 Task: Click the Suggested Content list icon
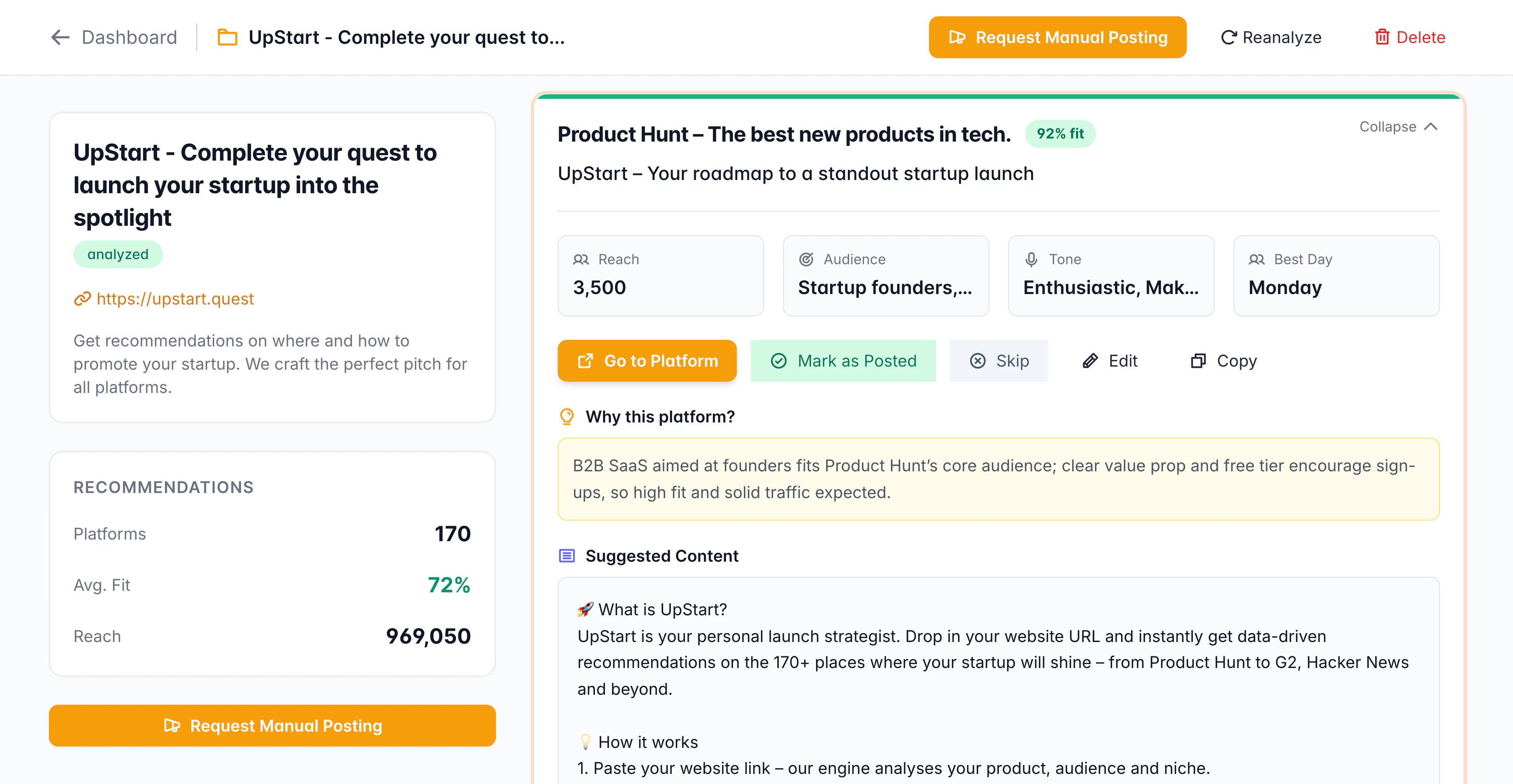point(567,556)
